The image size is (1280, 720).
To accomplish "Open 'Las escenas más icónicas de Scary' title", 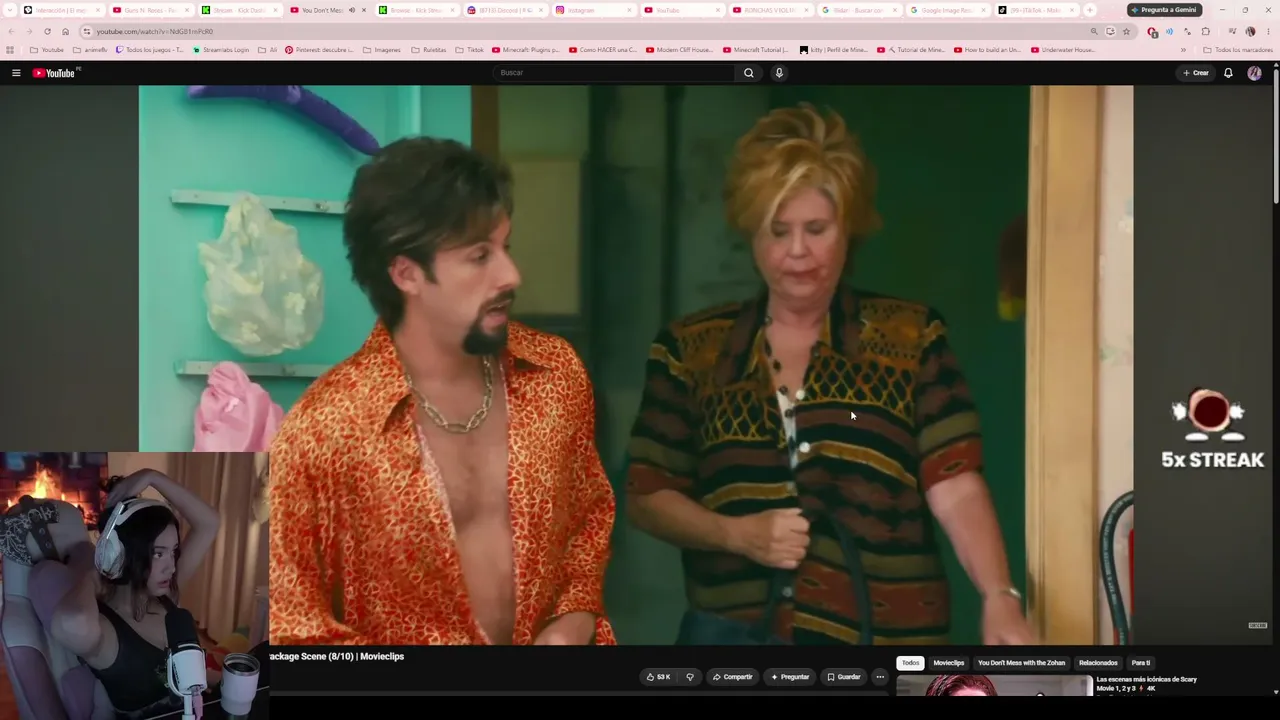I will click(x=1146, y=684).
